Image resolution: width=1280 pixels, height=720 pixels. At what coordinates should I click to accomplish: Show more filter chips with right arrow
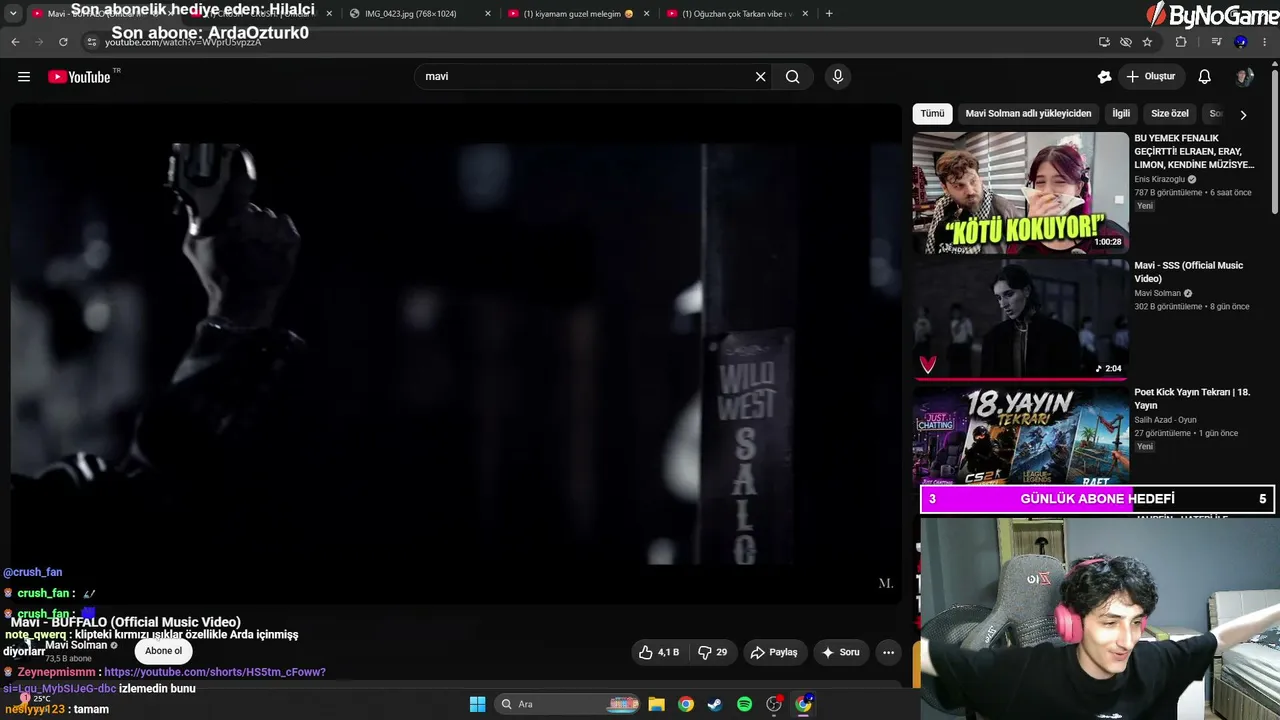tap(1243, 115)
